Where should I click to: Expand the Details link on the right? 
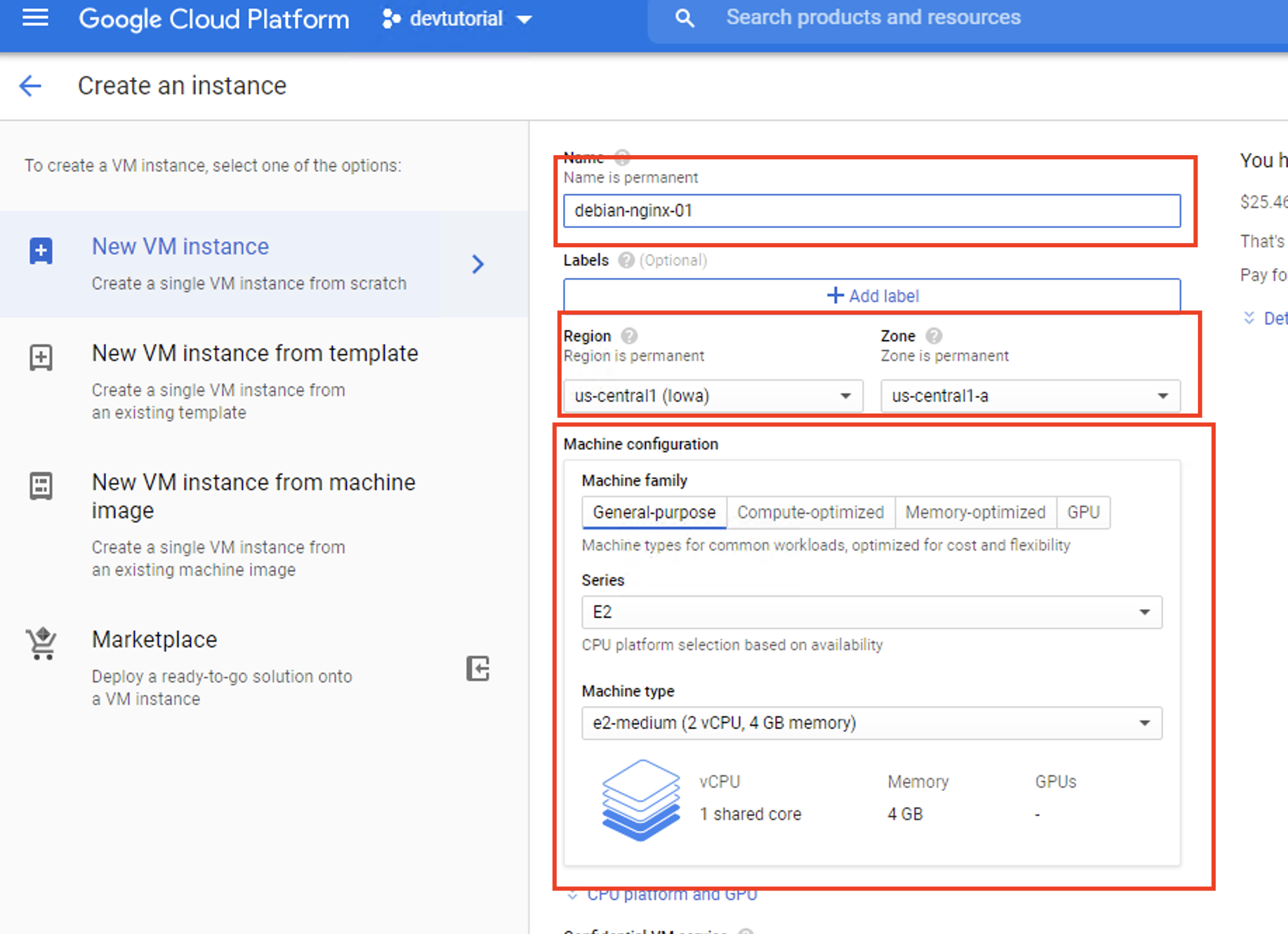[1266, 318]
